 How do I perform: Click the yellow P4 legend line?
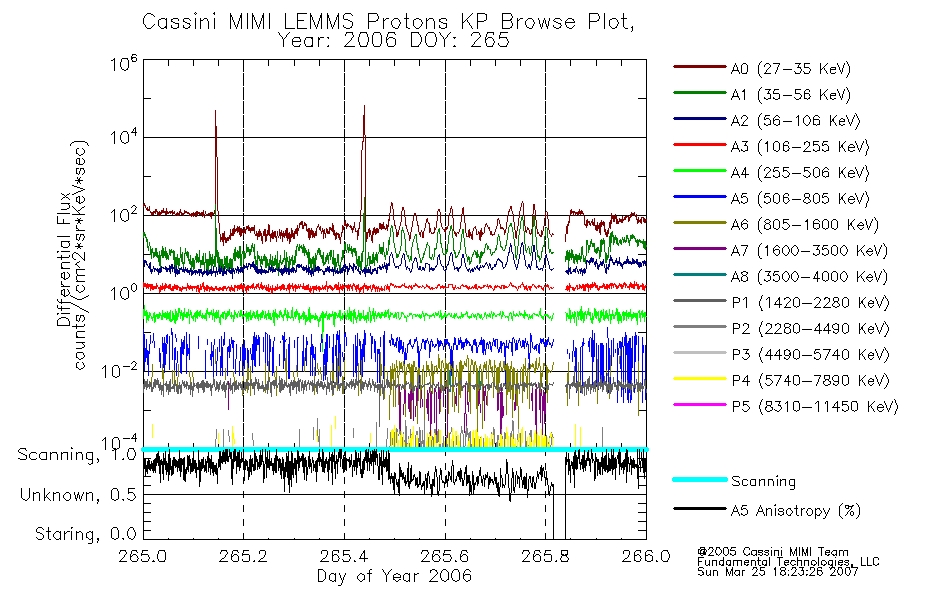coord(700,379)
